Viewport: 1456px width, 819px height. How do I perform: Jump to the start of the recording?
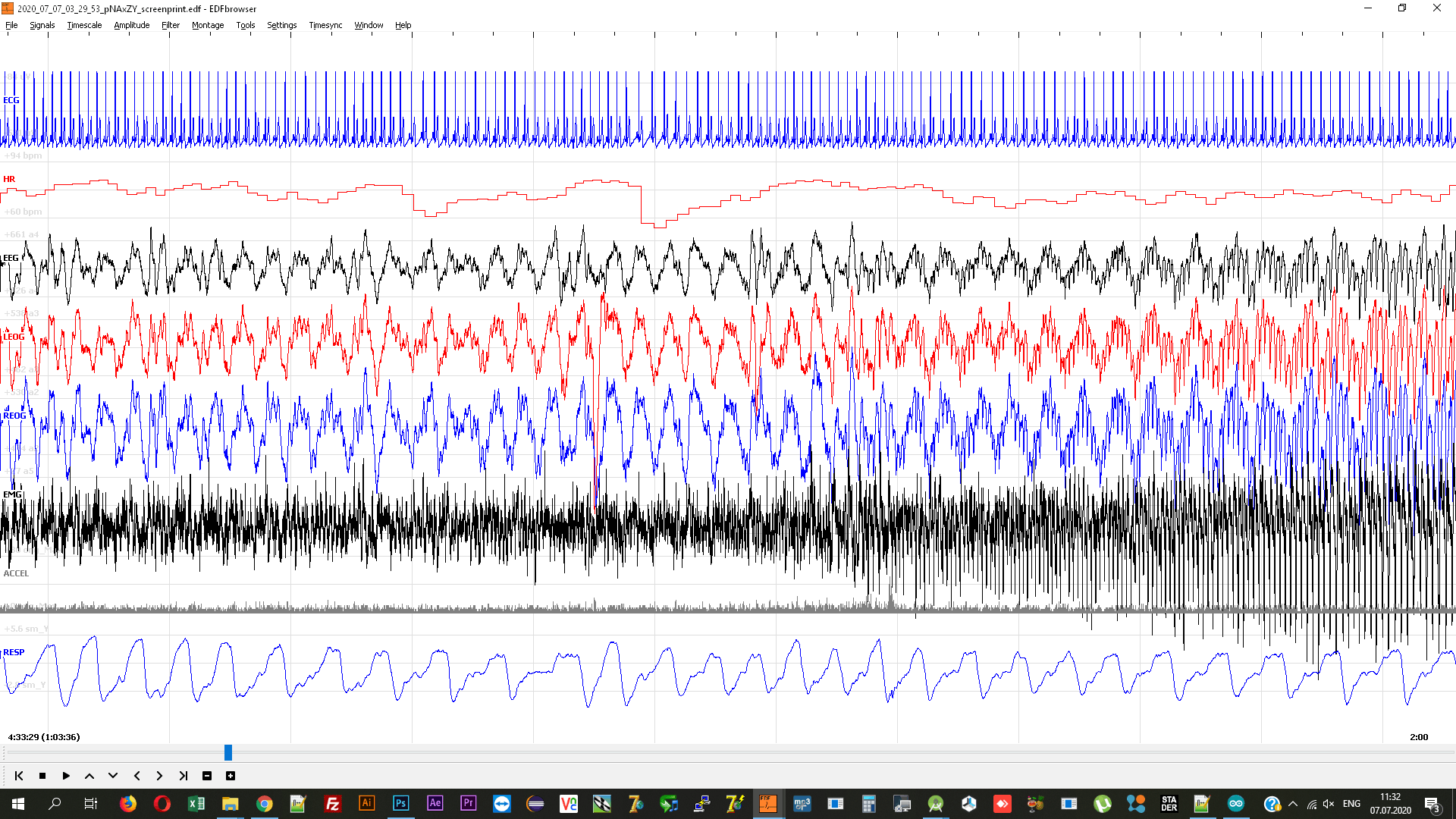19,776
